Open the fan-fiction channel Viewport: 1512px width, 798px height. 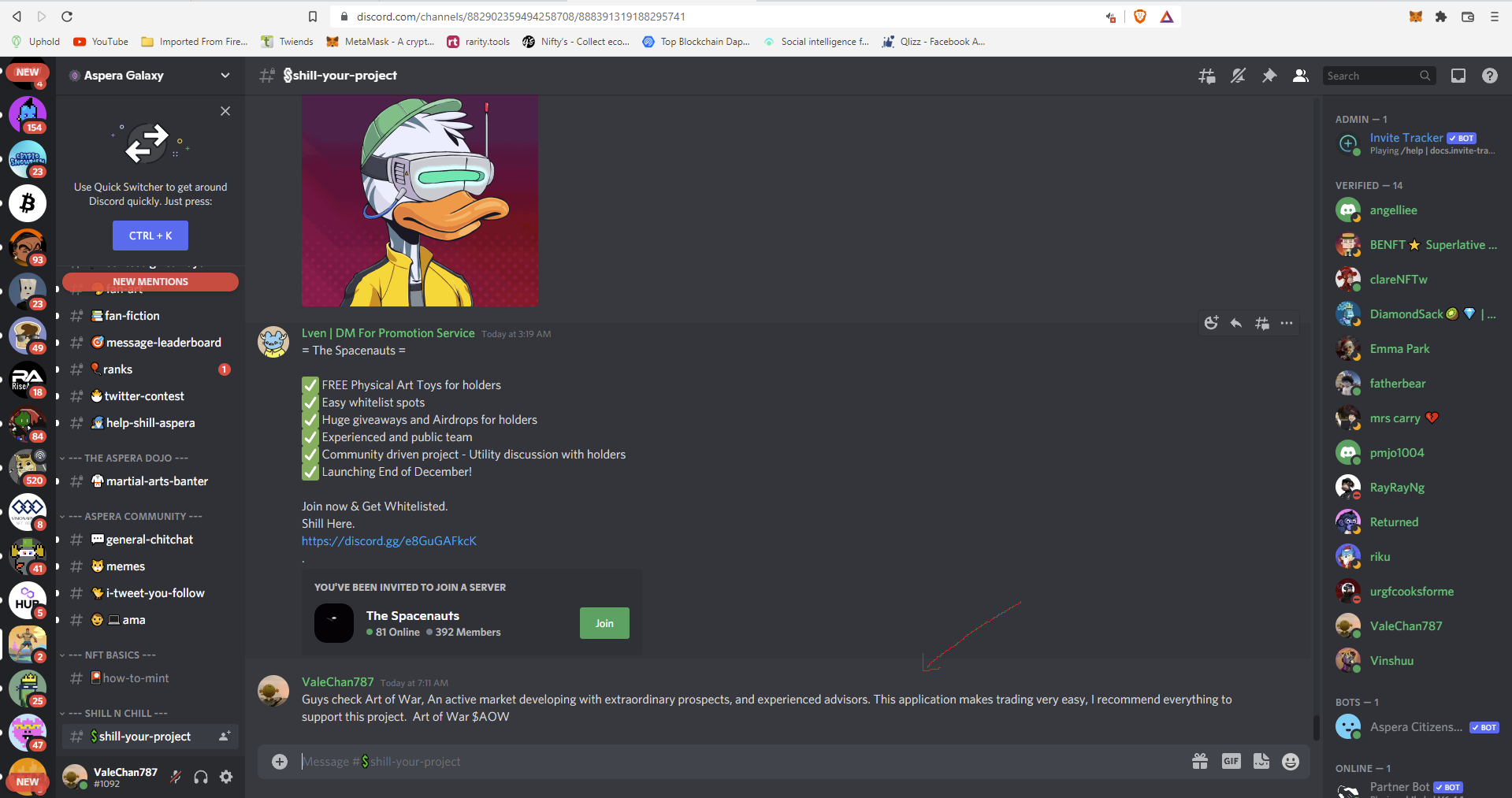(150, 316)
